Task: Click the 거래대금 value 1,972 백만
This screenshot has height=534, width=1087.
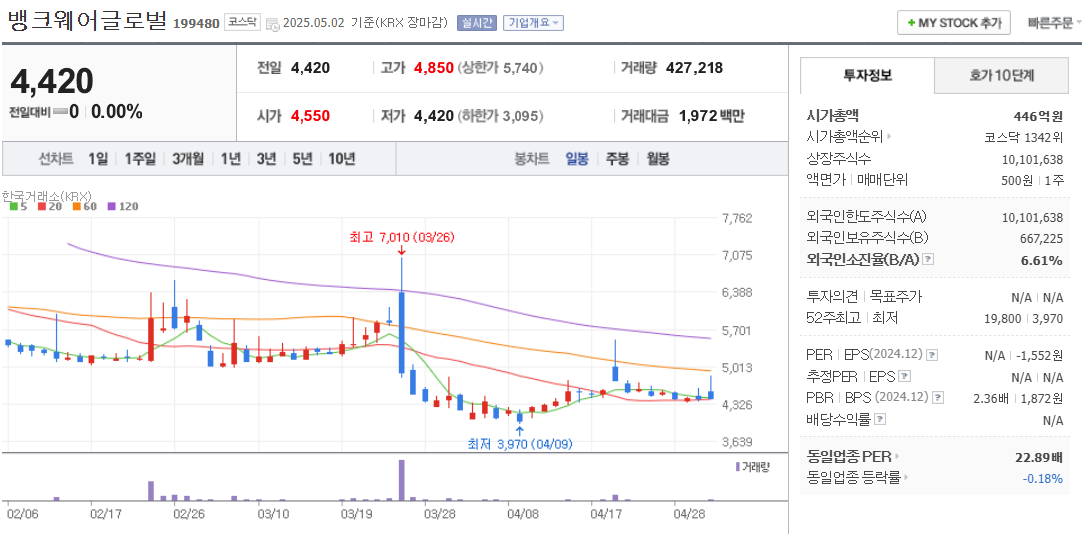Action: [711, 116]
